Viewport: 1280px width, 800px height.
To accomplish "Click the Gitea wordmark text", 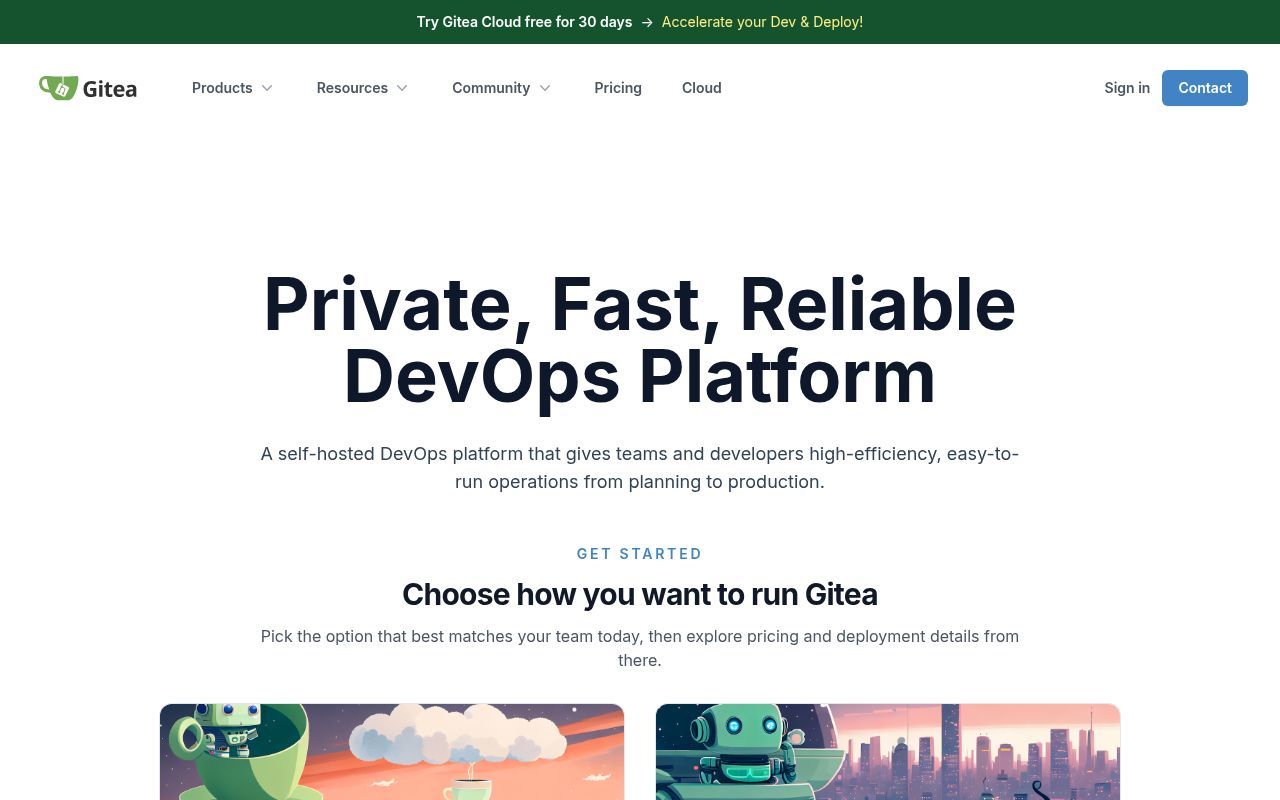I will coord(110,89).
